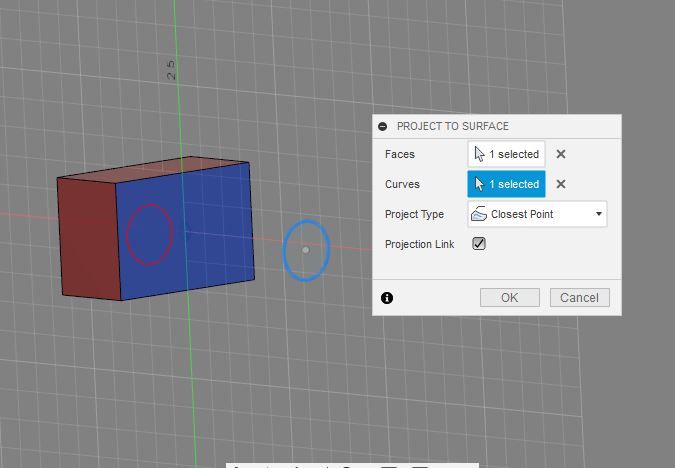The height and width of the screenshot is (468, 675).
Task: Click the Closest Point projection icon
Action: tap(479, 214)
